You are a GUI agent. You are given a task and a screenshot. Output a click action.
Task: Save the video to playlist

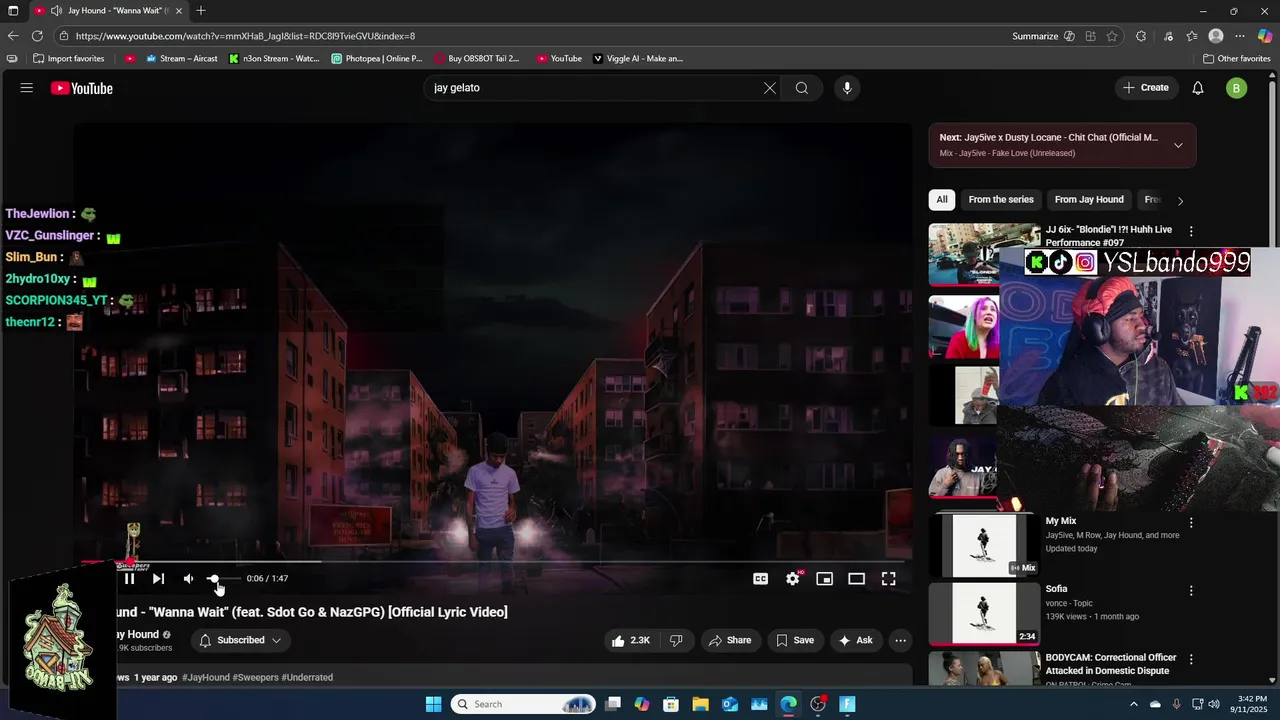point(795,641)
